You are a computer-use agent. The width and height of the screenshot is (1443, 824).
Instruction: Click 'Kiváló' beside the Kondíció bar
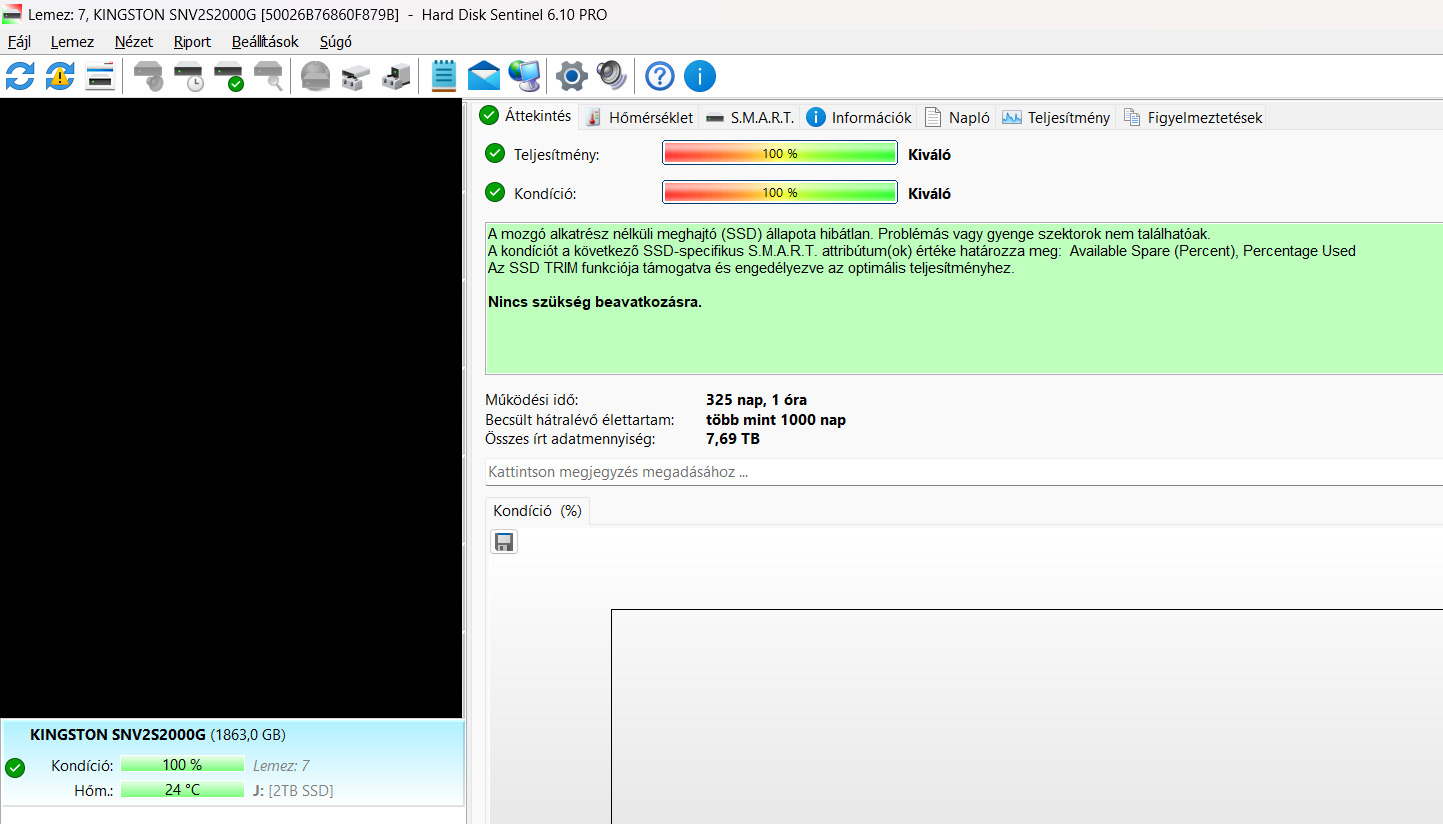929,193
